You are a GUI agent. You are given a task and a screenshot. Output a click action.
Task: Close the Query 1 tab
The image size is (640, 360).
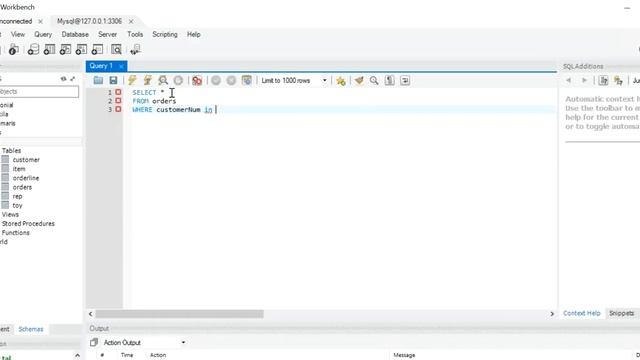click(x=121, y=66)
